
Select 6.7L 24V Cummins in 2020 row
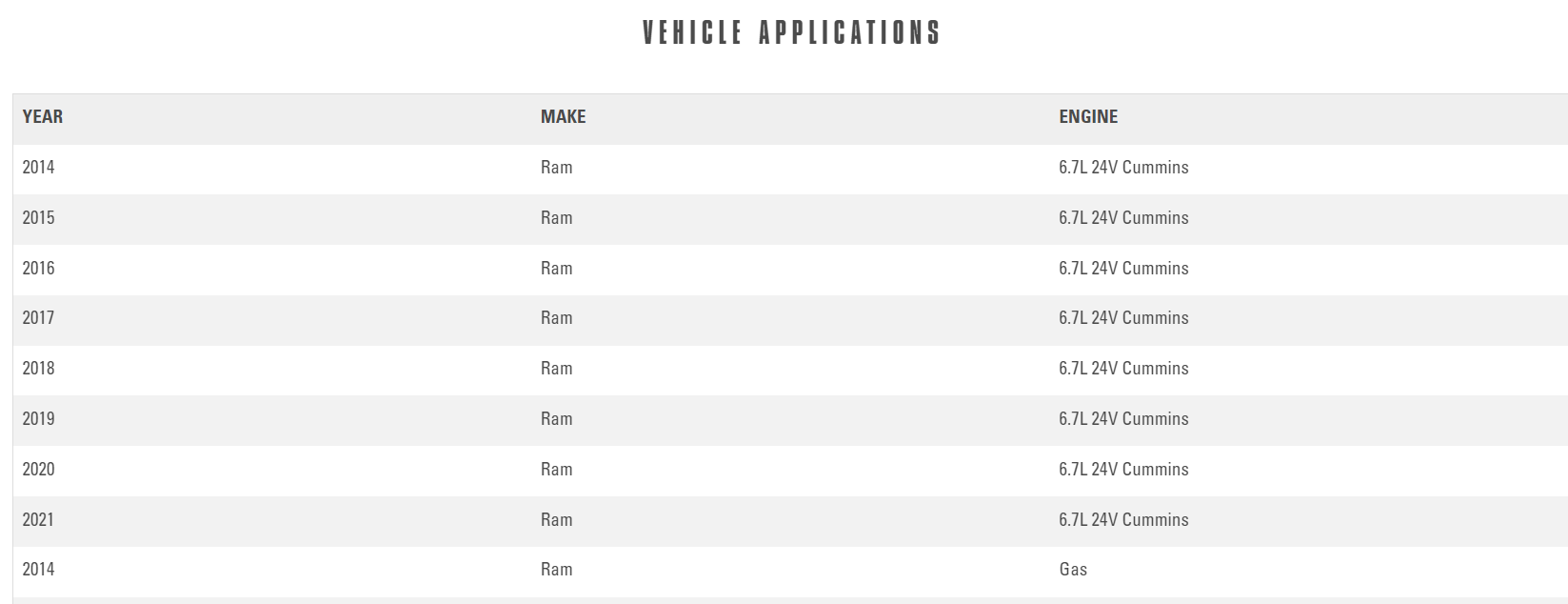tap(1123, 470)
